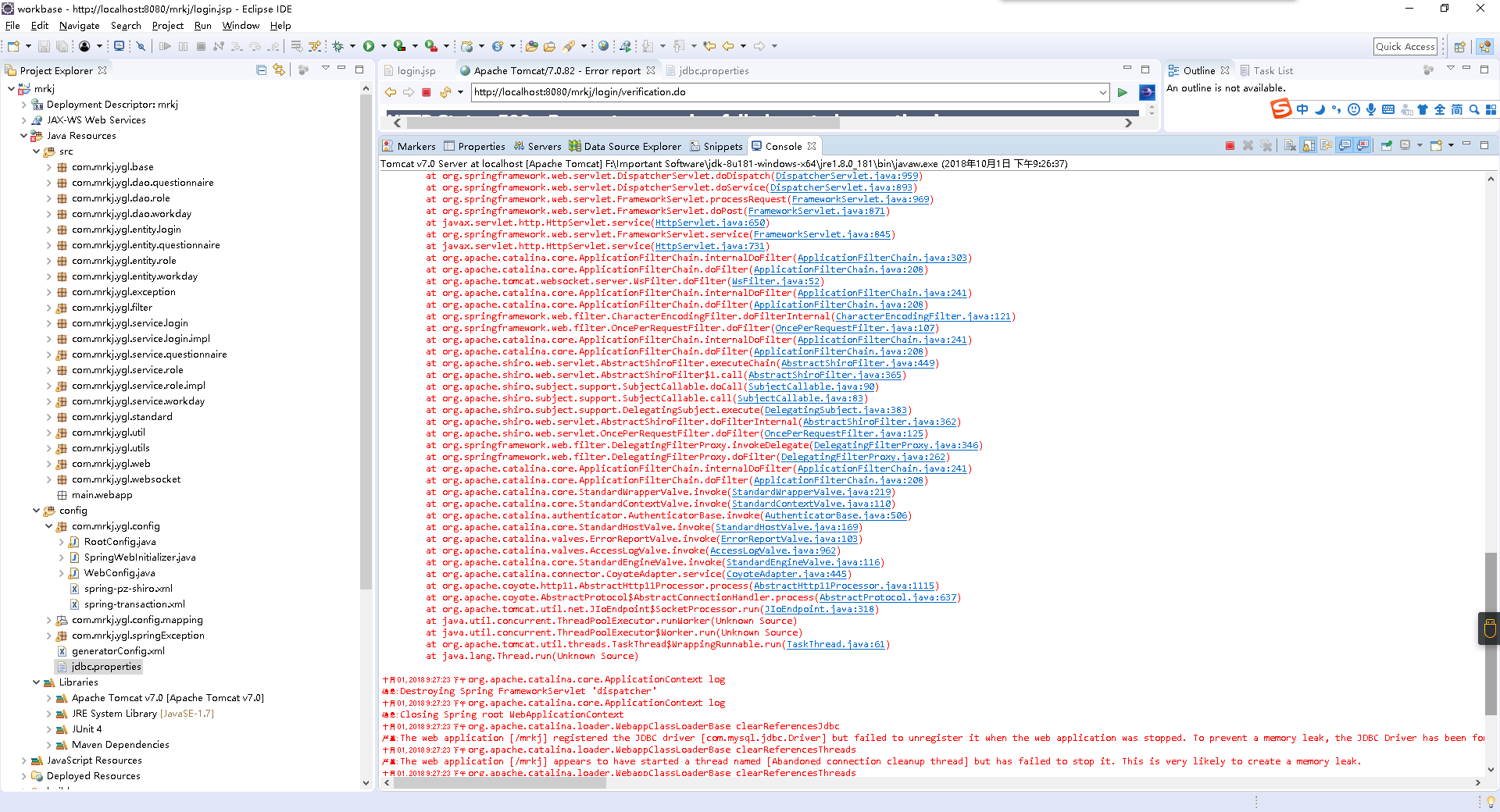Click the green Go arrow next to URL
Screen dimensions: 1500x812
point(1123,92)
